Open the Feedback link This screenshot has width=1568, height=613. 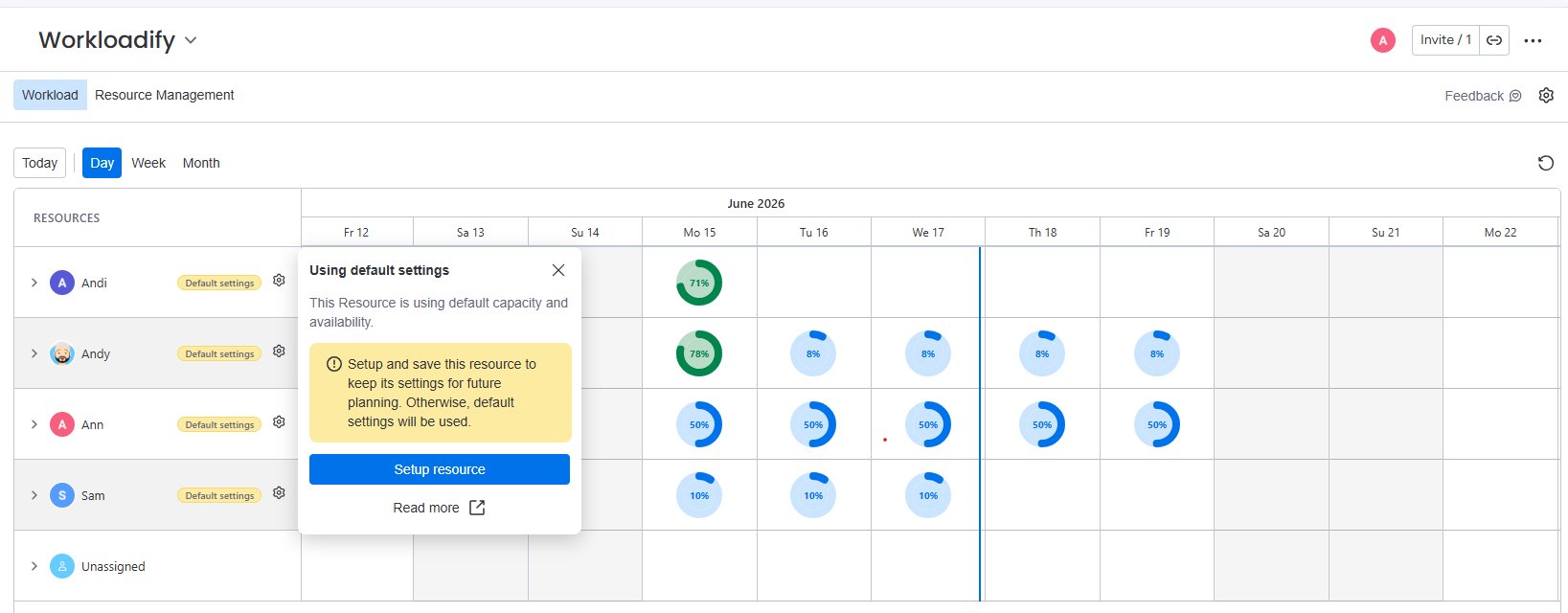(x=1483, y=96)
